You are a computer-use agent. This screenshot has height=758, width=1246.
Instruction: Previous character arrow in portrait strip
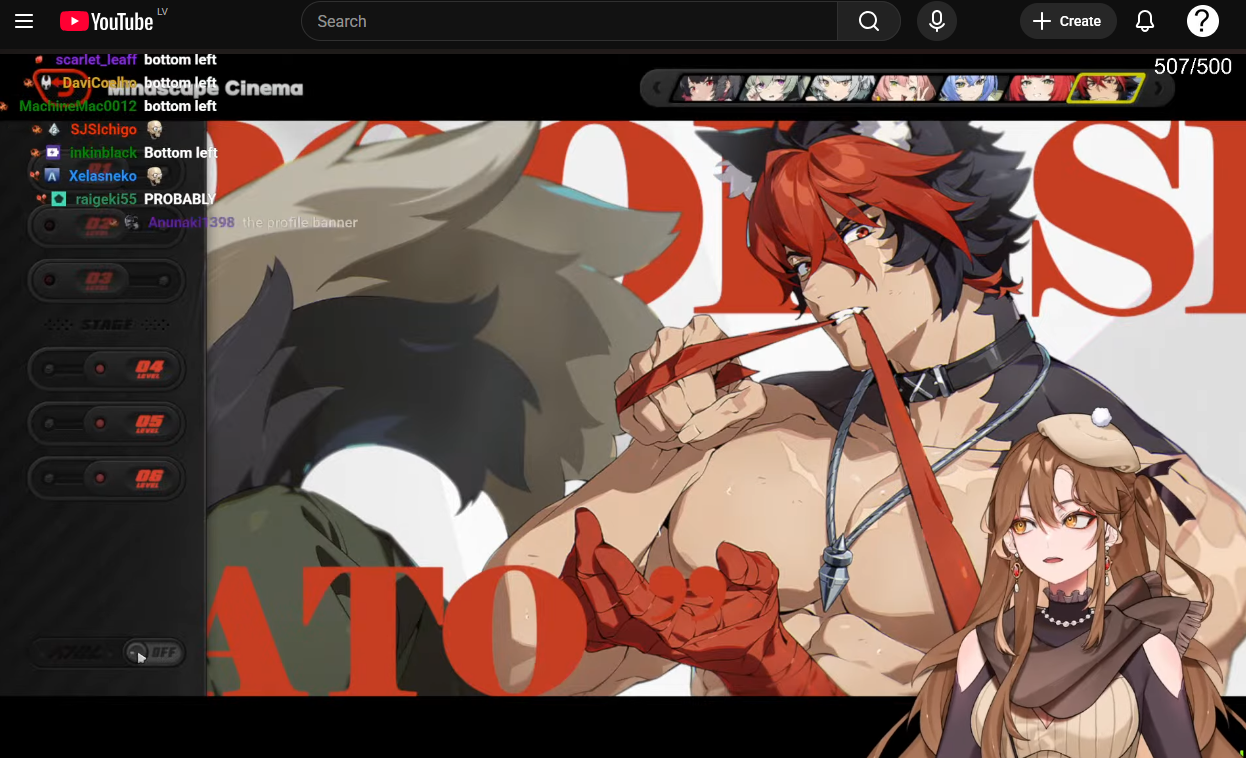click(657, 88)
